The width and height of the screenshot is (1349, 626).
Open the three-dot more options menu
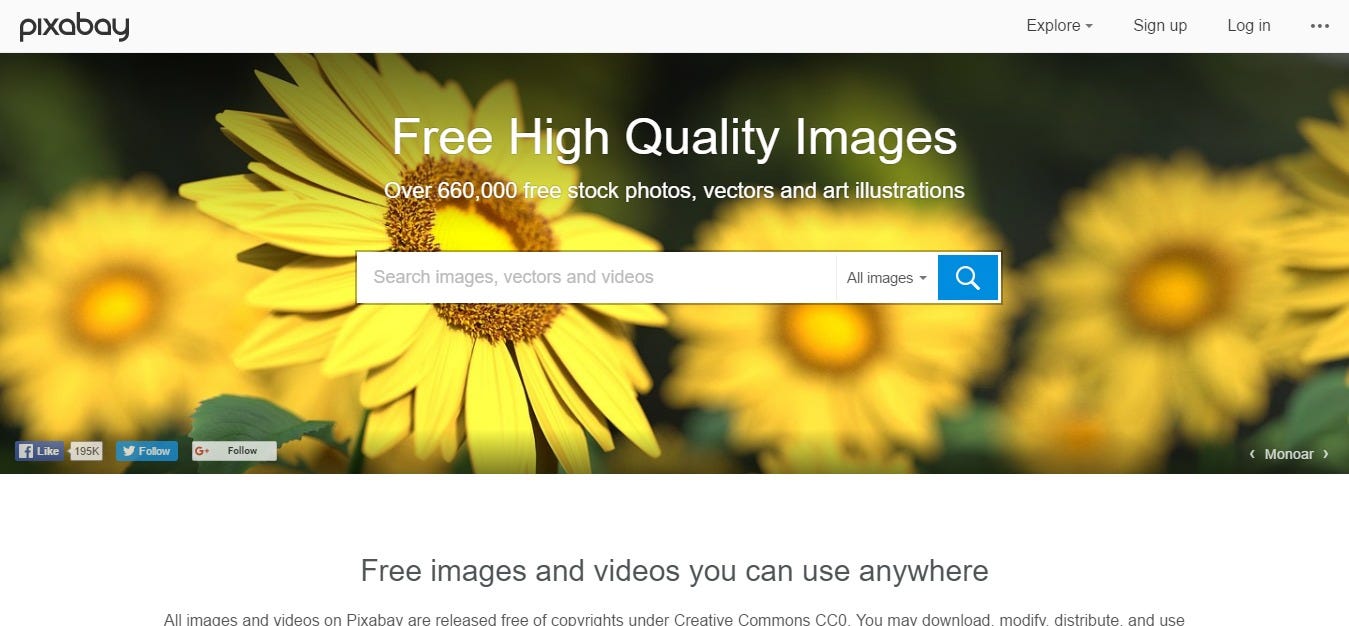pos(1320,26)
